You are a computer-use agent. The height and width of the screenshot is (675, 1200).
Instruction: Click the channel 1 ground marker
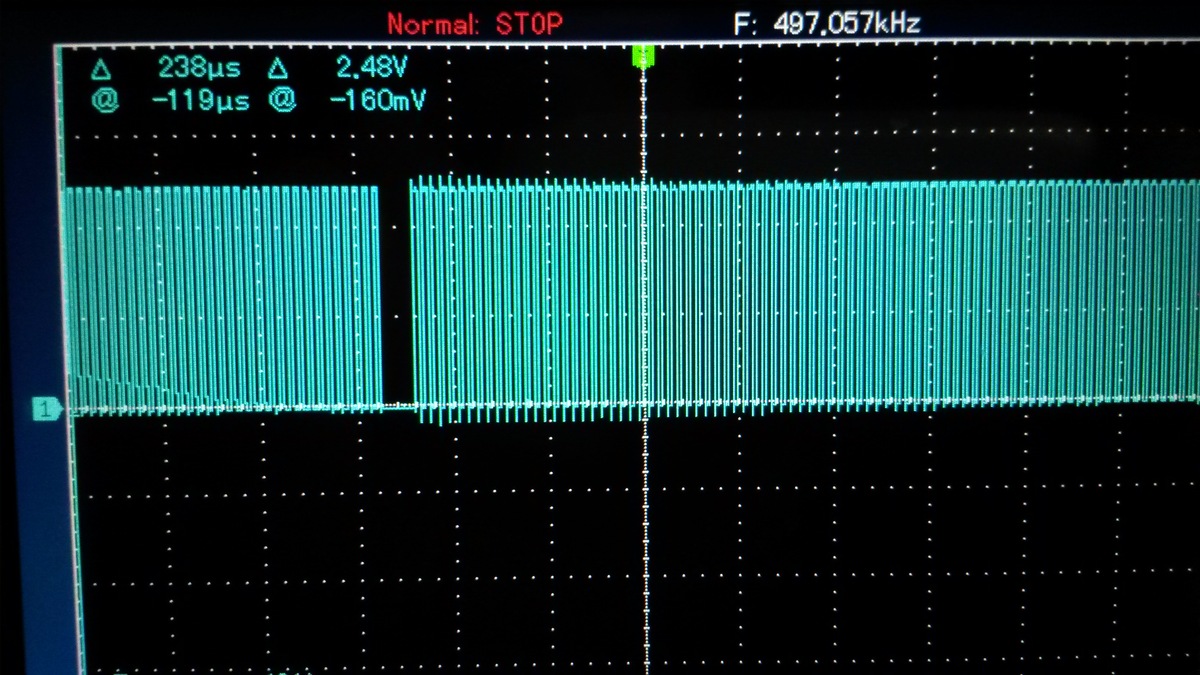[46, 408]
